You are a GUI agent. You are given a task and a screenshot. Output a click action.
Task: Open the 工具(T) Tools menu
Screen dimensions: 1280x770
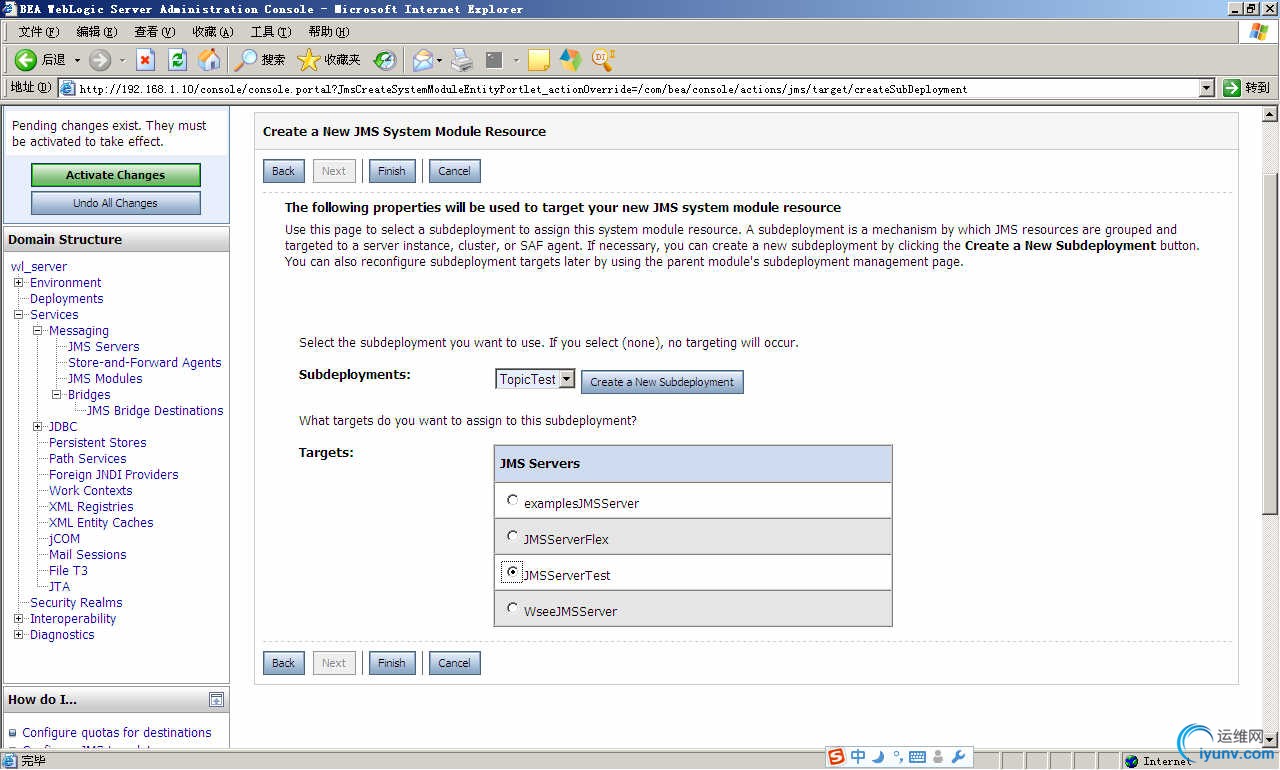tap(271, 32)
